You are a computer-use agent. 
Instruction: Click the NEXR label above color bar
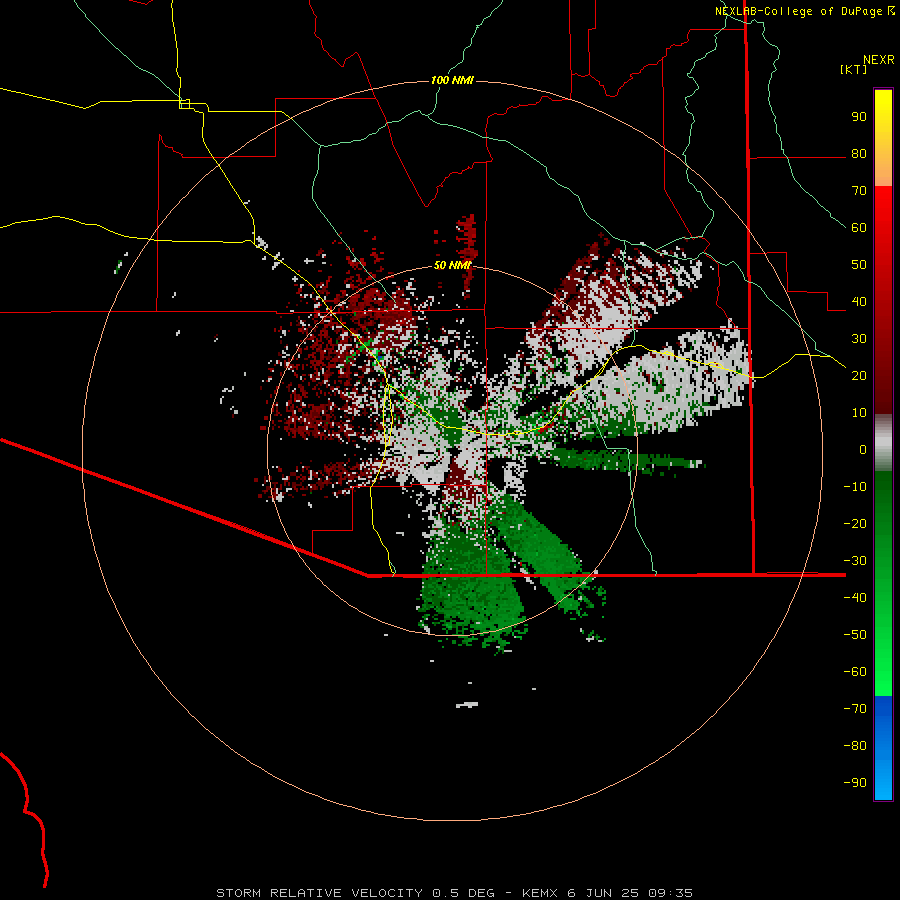pyautogui.click(x=879, y=60)
